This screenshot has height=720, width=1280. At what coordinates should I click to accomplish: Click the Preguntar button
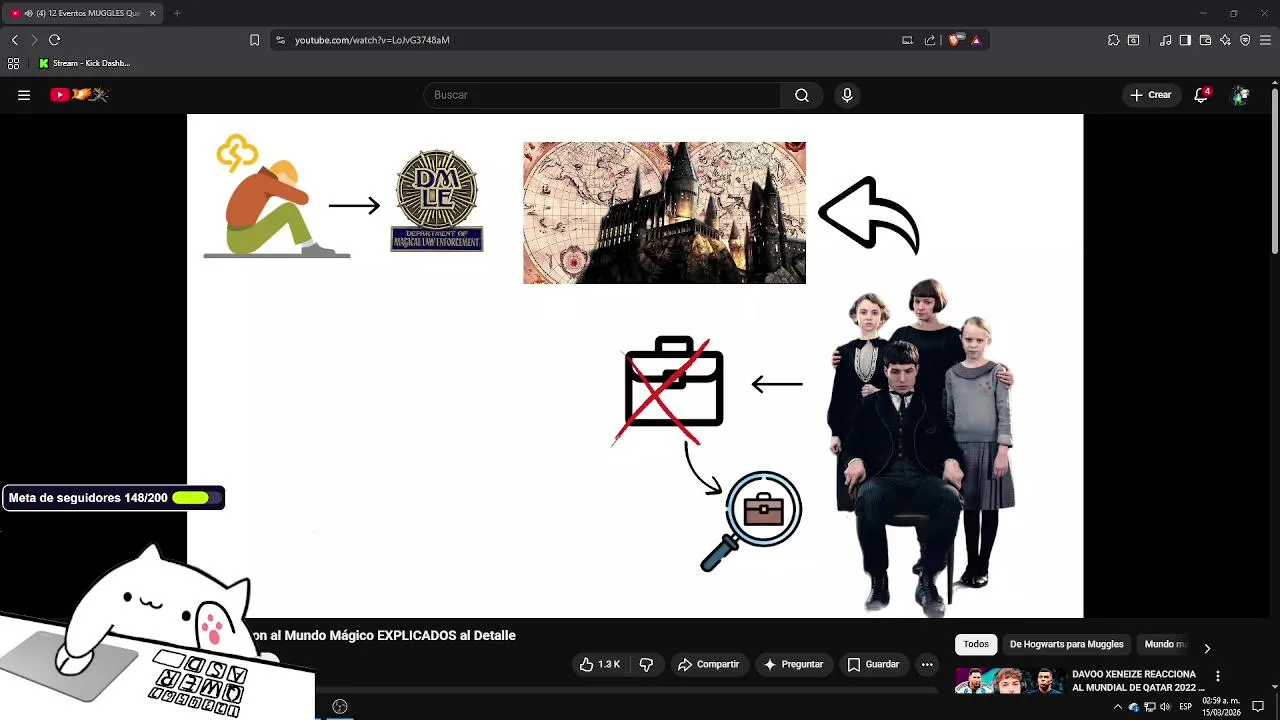[x=793, y=664]
